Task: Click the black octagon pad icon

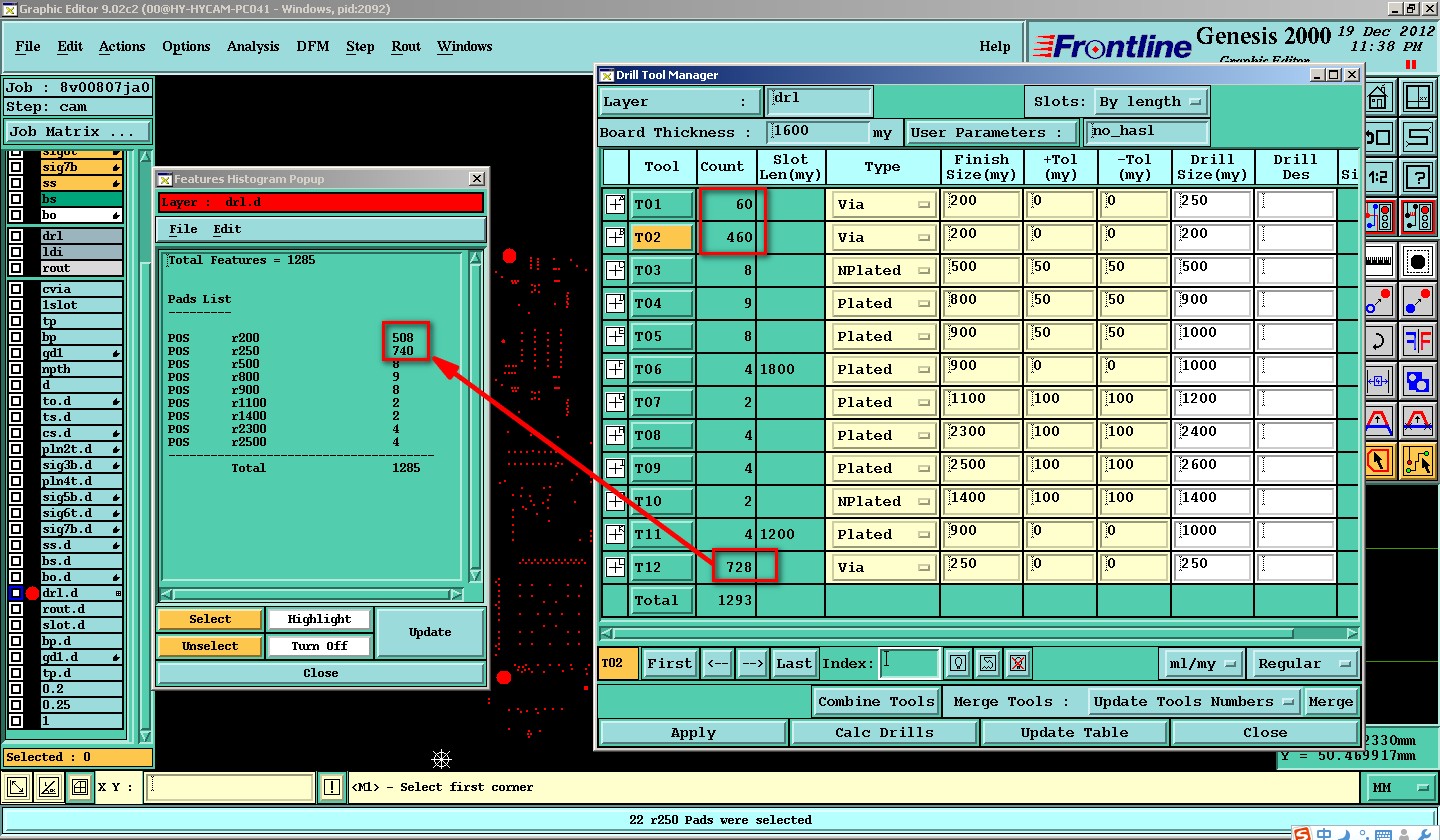Action: [x=1417, y=262]
